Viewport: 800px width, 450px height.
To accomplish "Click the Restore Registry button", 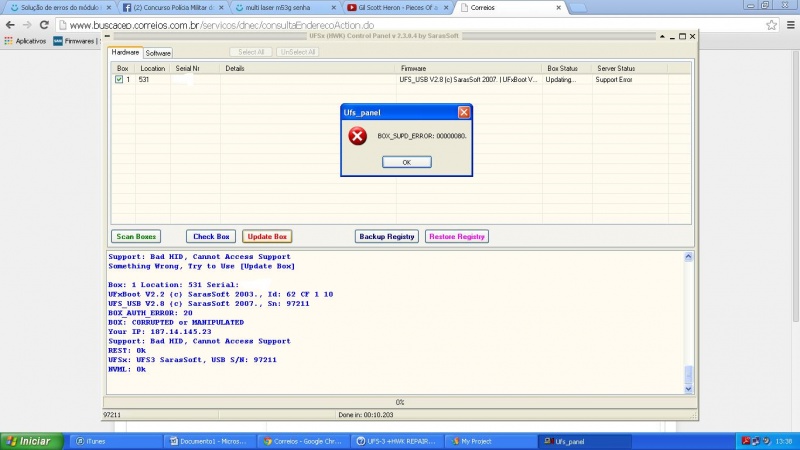I will (457, 237).
